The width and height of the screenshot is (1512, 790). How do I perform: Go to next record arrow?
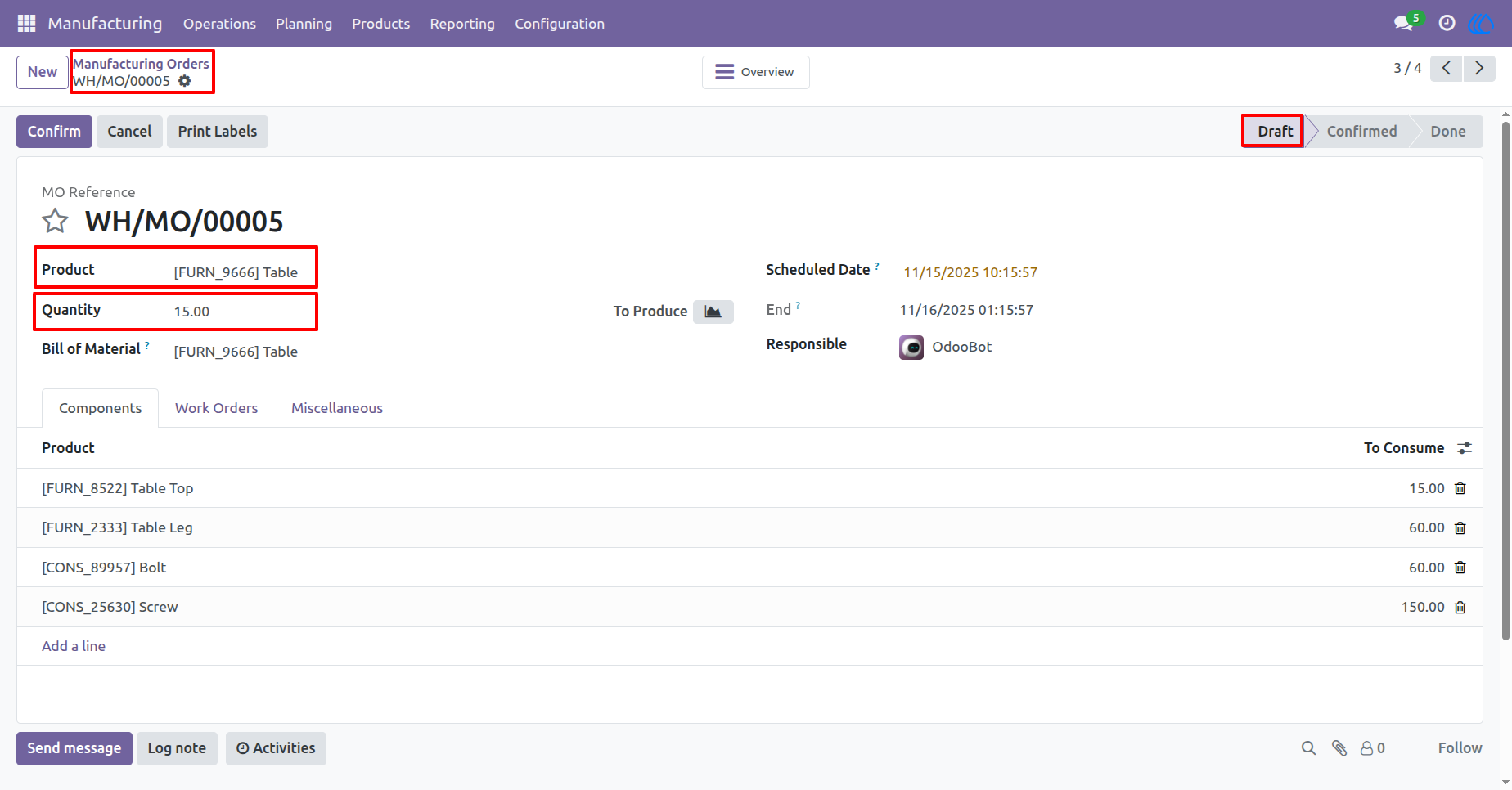click(x=1479, y=68)
